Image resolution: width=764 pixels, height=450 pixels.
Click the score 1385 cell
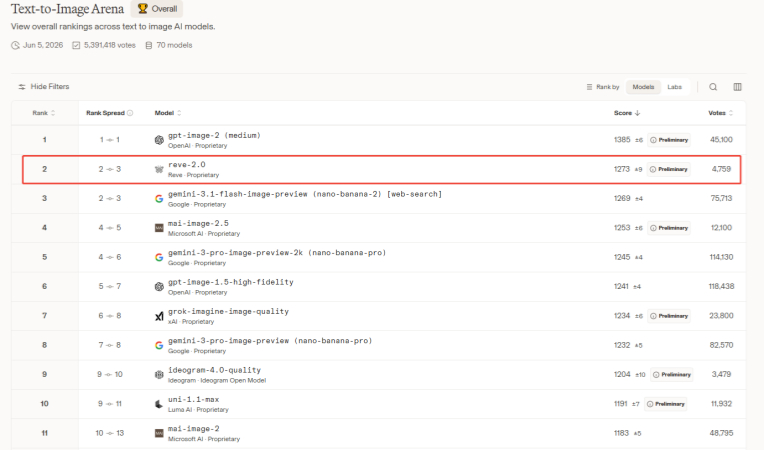click(622, 140)
